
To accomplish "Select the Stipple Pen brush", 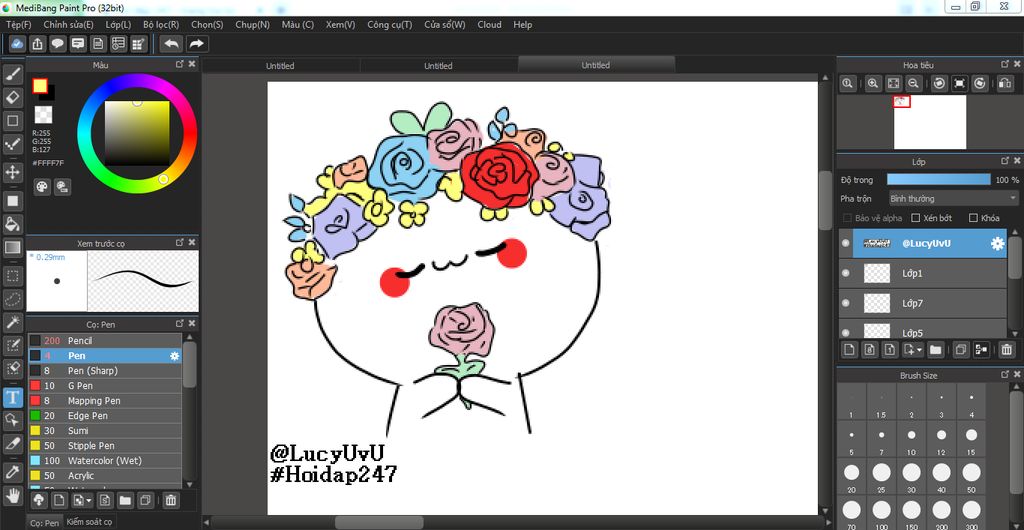I will click(105, 446).
